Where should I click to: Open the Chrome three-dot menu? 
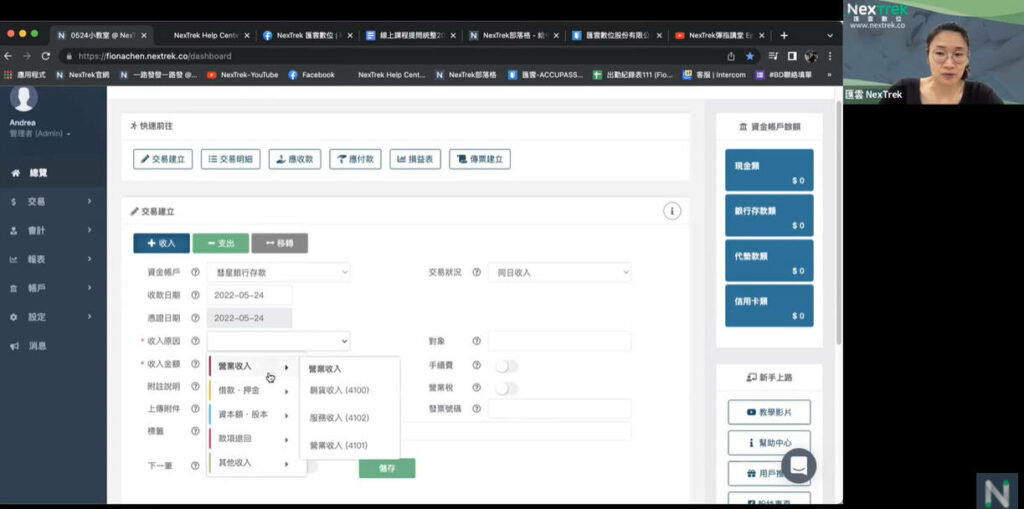point(830,56)
